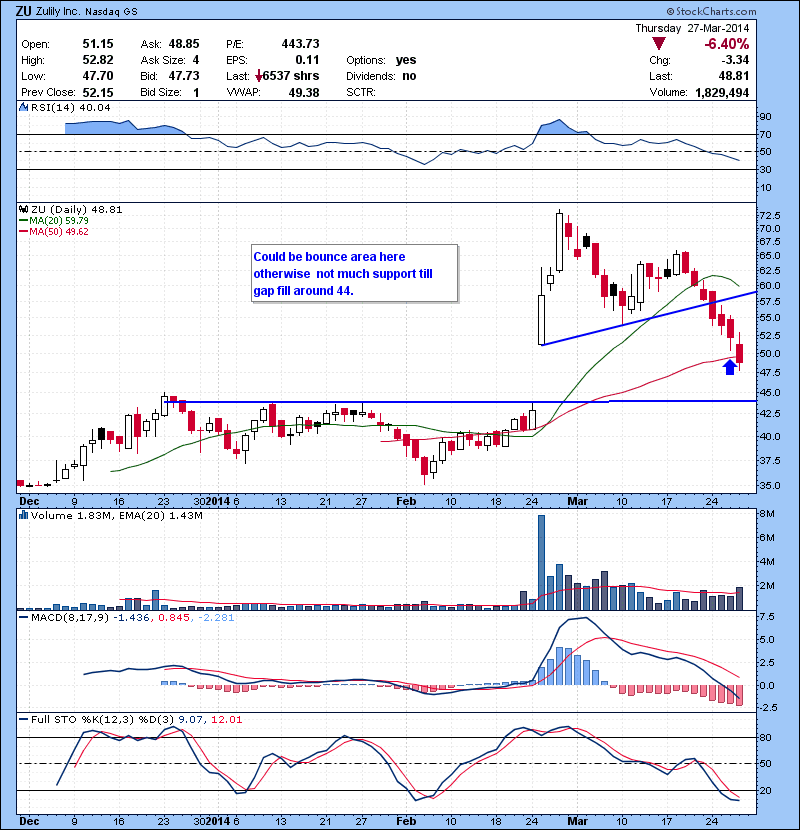Click the volume bars icon beside Volume label
This screenshot has height=830, width=800.
coord(23,515)
